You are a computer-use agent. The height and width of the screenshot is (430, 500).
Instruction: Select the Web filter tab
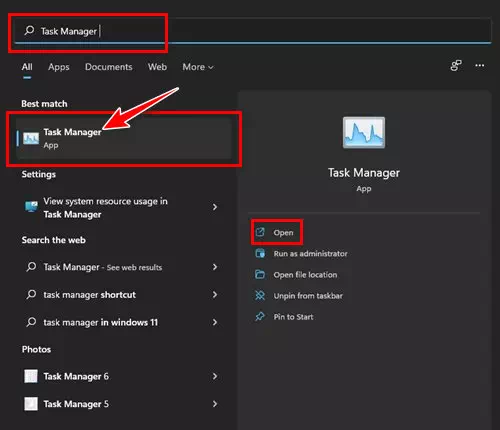[157, 67]
